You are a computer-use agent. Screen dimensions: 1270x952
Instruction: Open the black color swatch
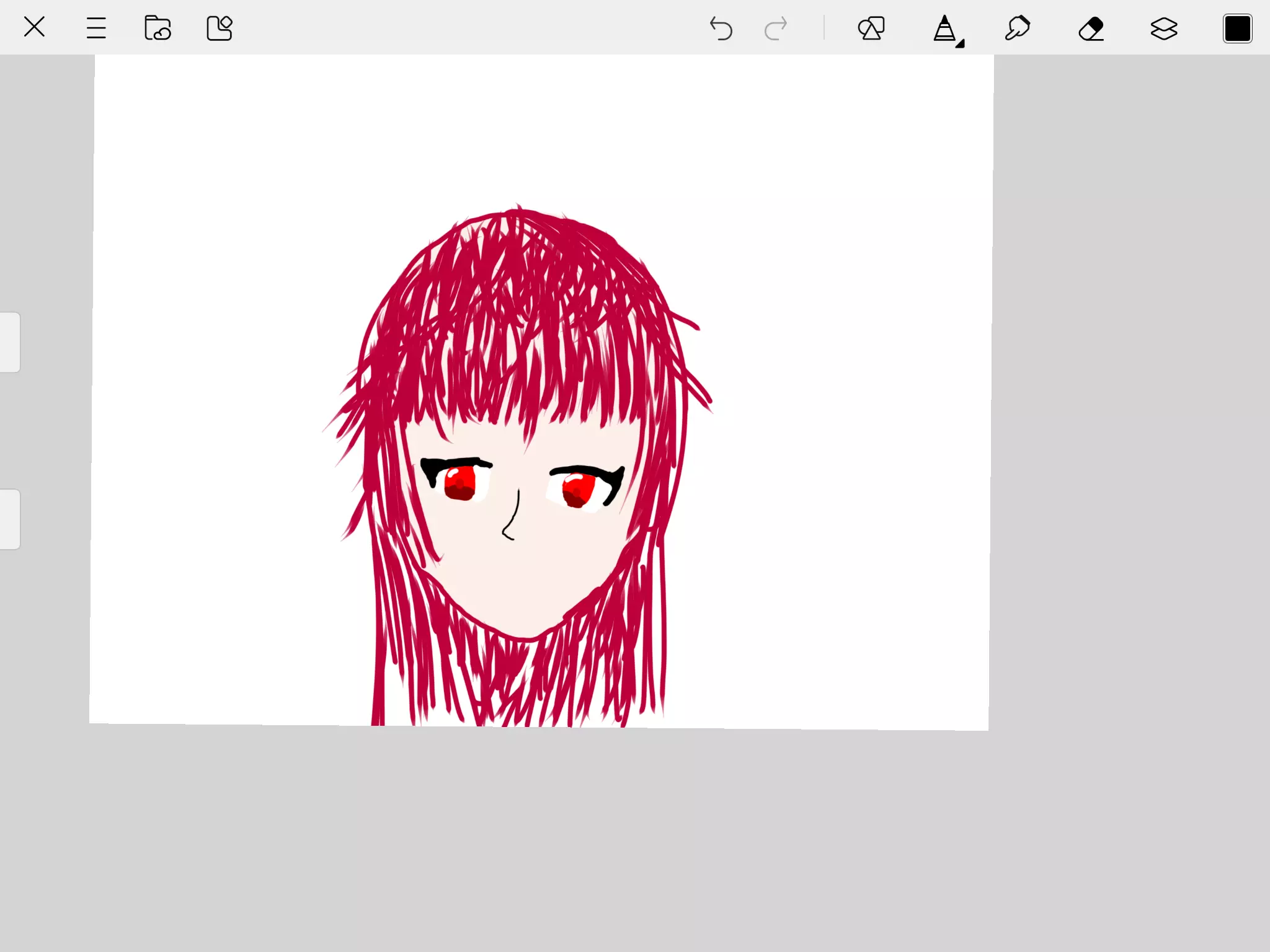(x=1237, y=29)
